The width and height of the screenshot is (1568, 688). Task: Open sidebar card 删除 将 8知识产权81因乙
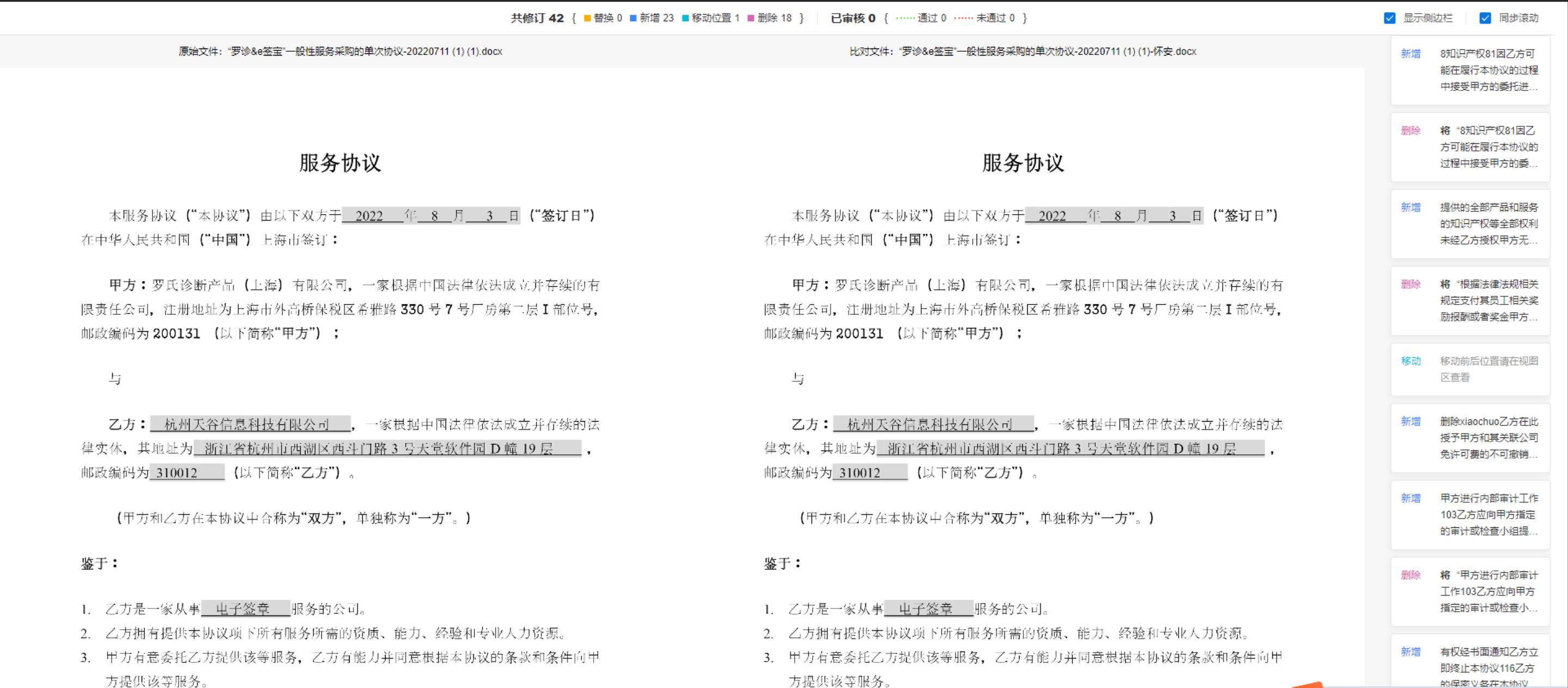pyautogui.click(x=1470, y=147)
